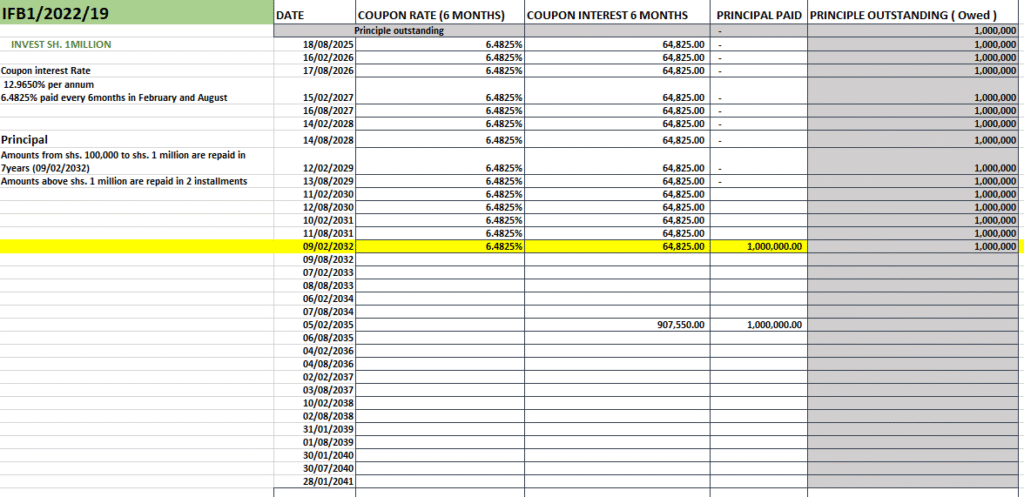1024x497 pixels.
Task: Click the coupon rate for 14/08/2028
Action: pyautogui.click(x=504, y=141)
